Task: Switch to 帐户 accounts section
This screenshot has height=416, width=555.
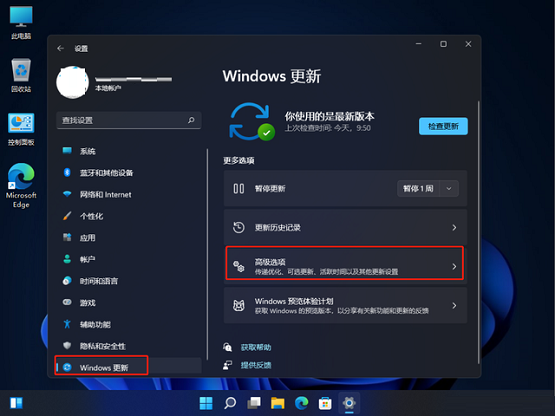Action: [x=129, y=259]
